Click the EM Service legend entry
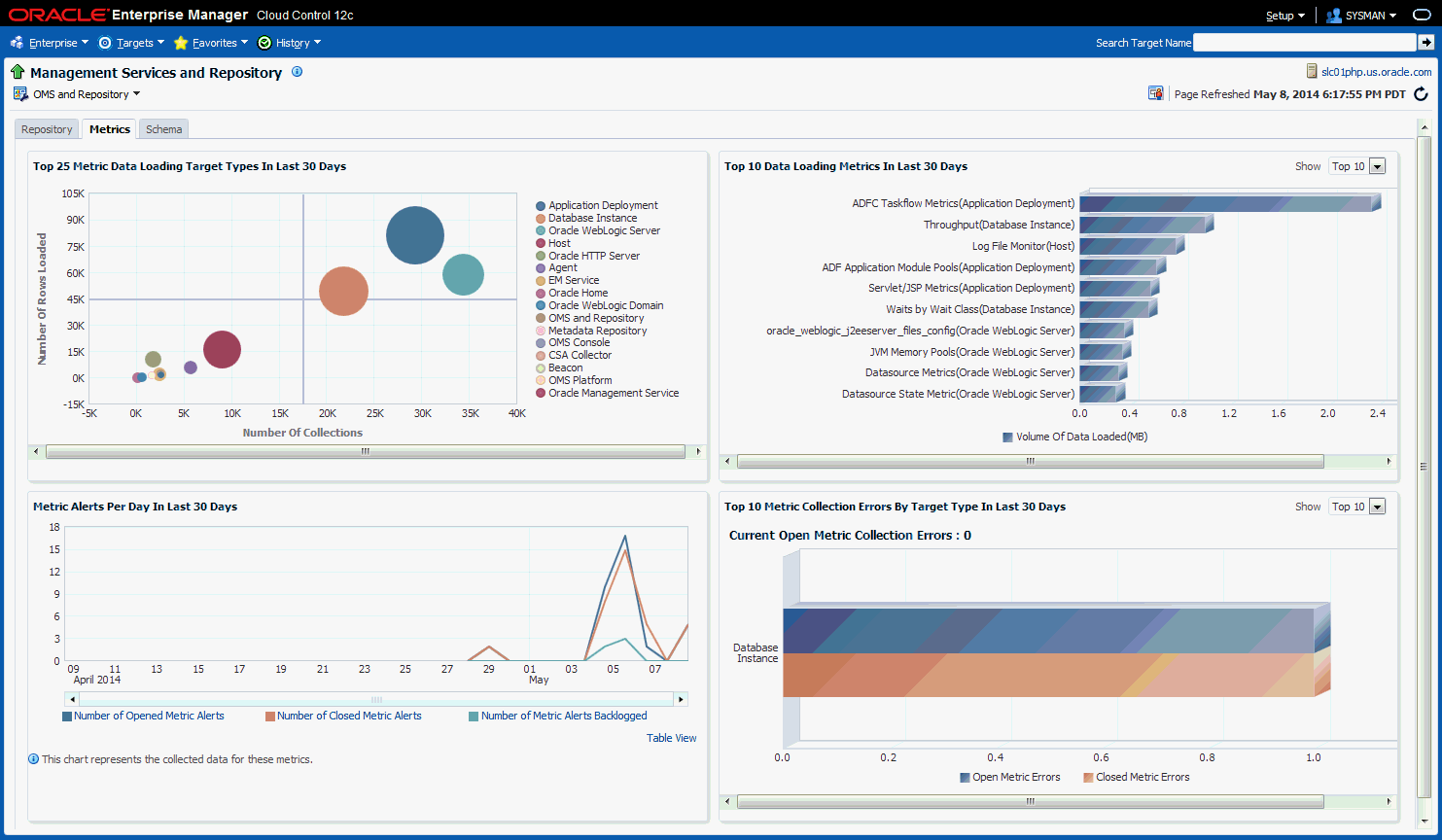Image resolution: width=1442 pixels, height=840 pixels. point(574,281)
